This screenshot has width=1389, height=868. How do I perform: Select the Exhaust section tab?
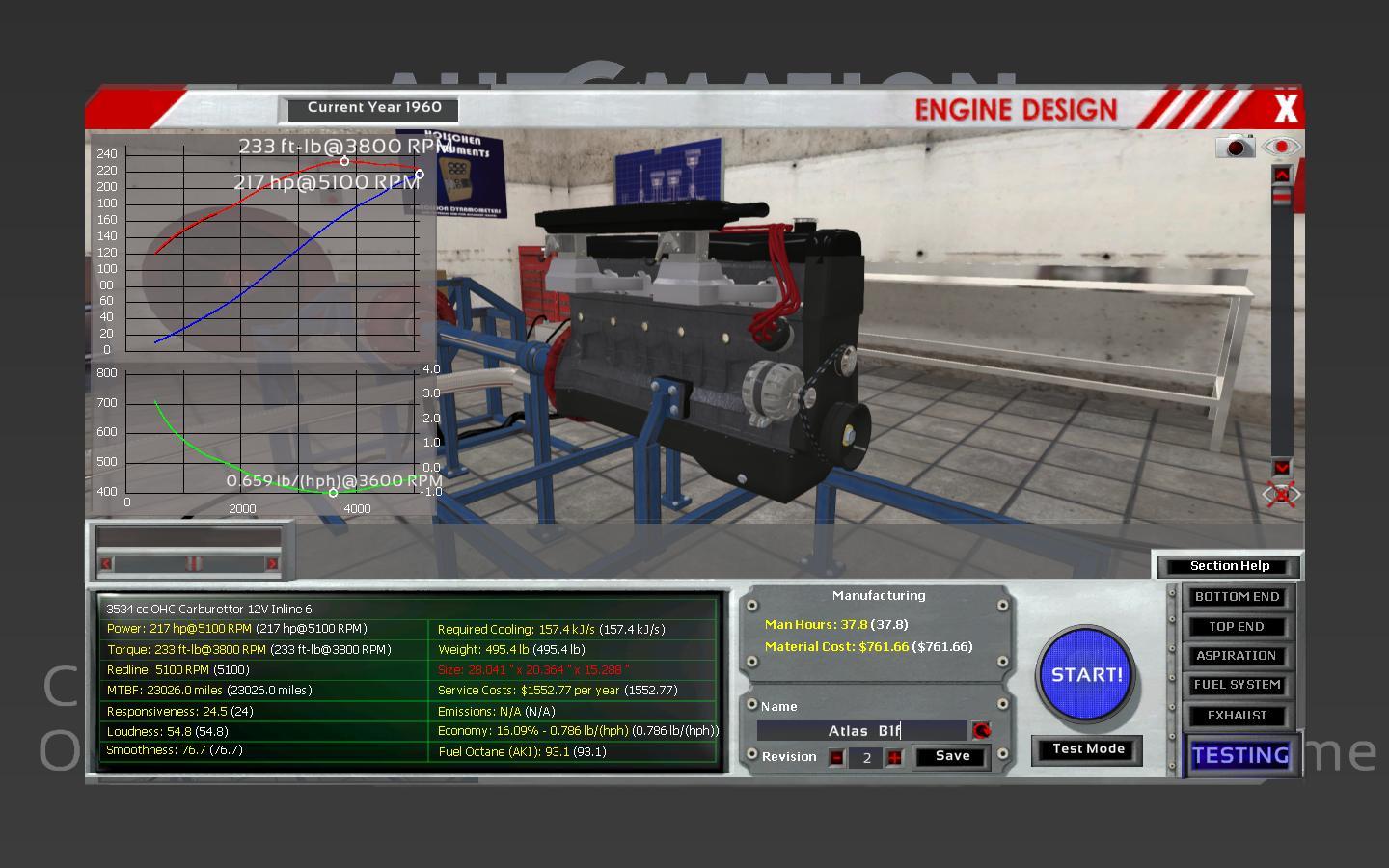[x=1237, y=716]
